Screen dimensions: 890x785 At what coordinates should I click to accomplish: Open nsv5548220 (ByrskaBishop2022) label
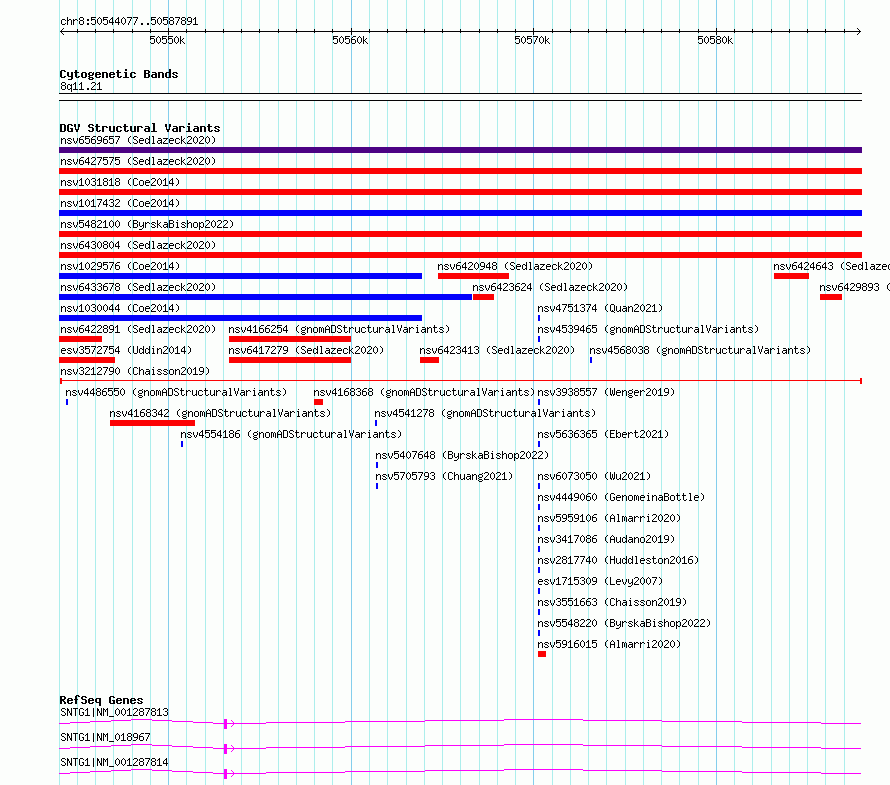coord(624,623)
